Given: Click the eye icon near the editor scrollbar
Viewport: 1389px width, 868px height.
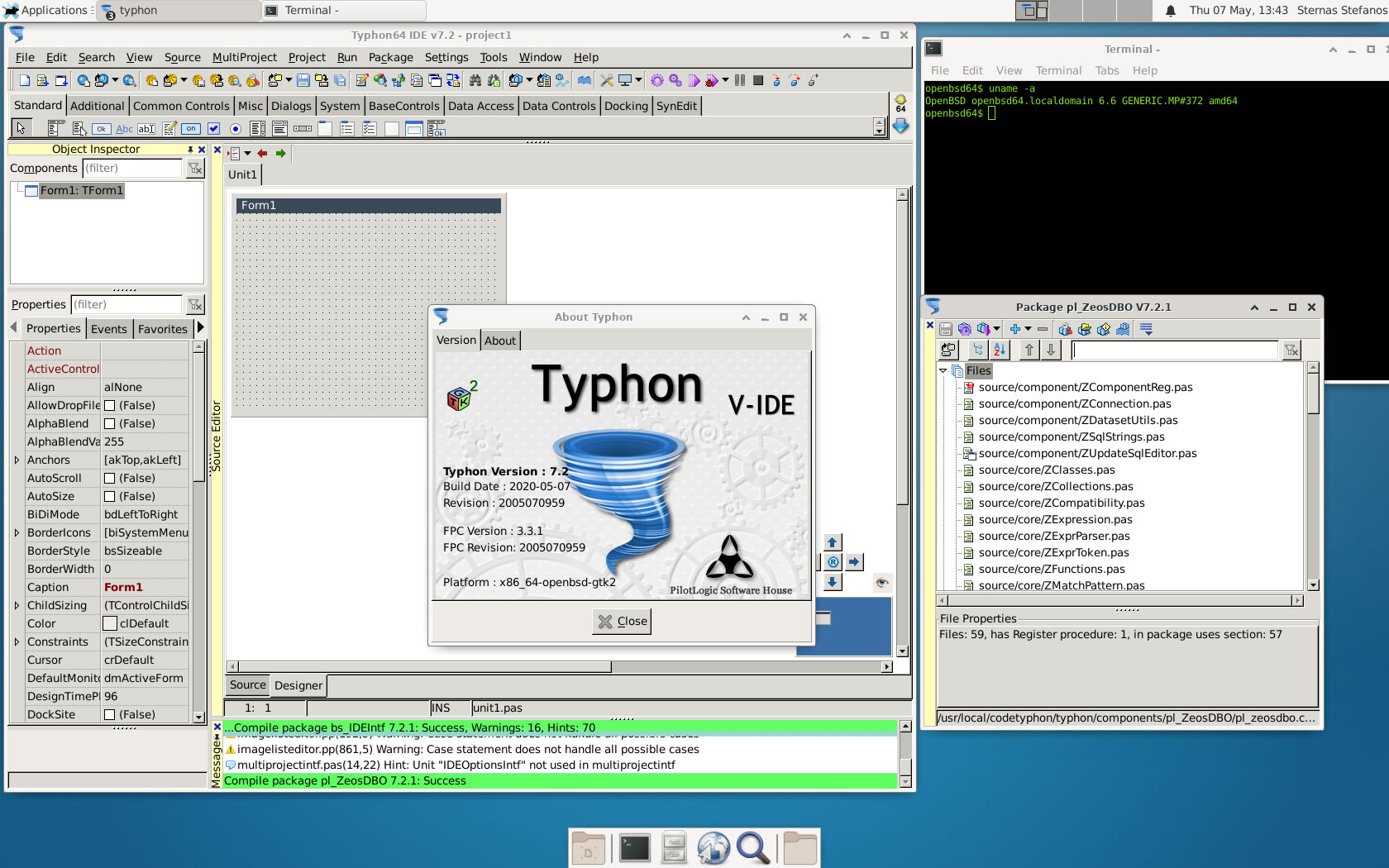Looking at the screenshot, I should pos(882,582).
